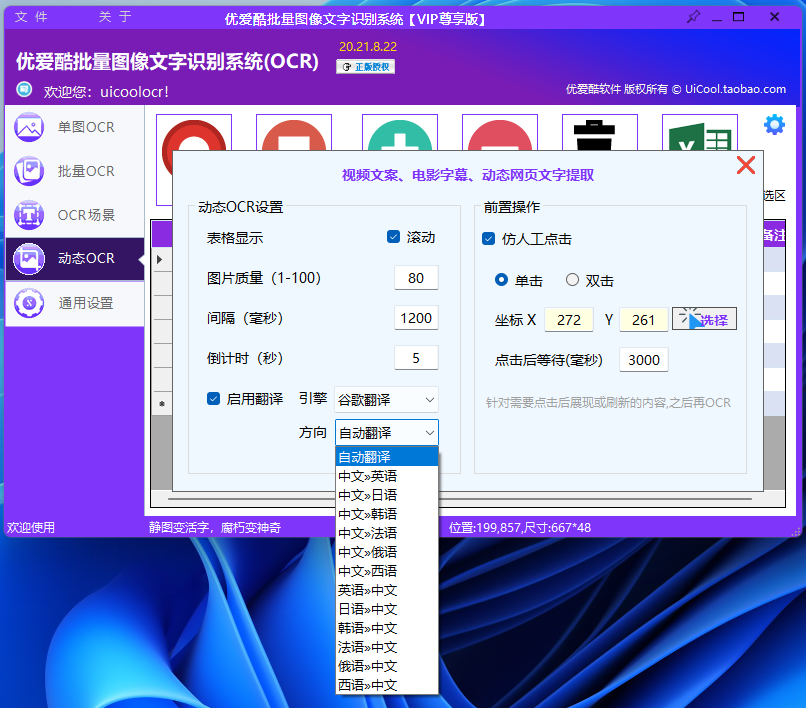The height and width of the screenshot is (708, 806).
Task: Select the 单击 radio button
Action: coord(501,280)
